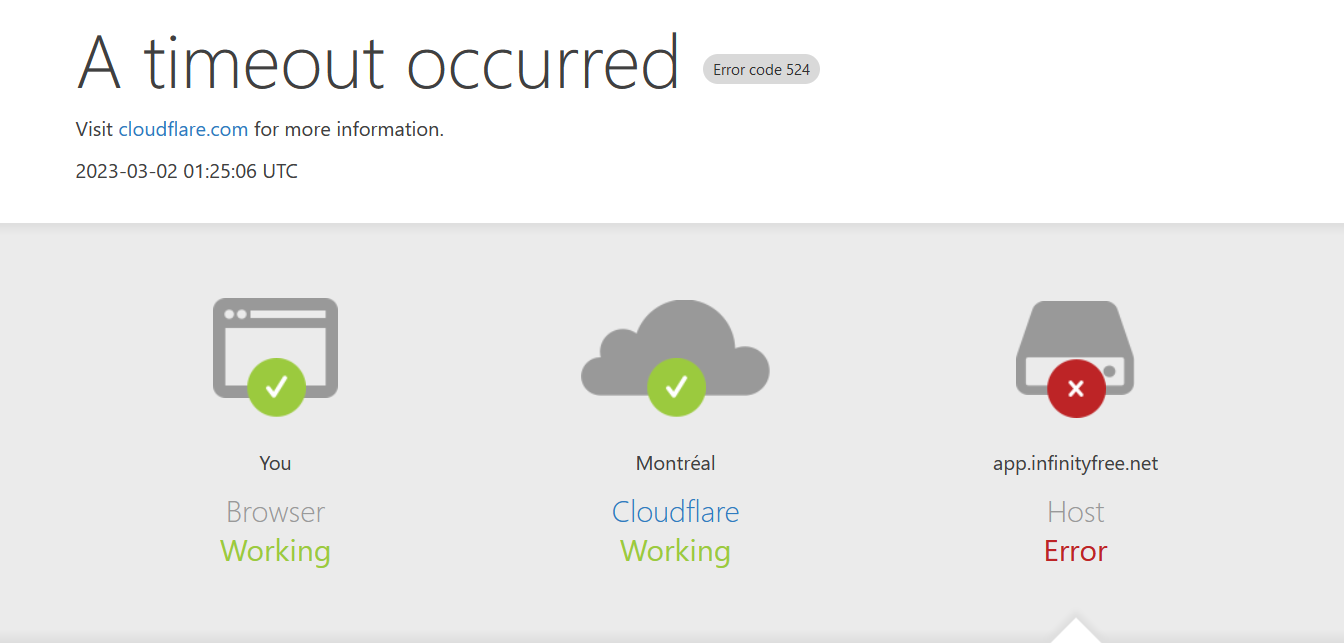Open the blue Cloudflare link

tap(675, 512)
